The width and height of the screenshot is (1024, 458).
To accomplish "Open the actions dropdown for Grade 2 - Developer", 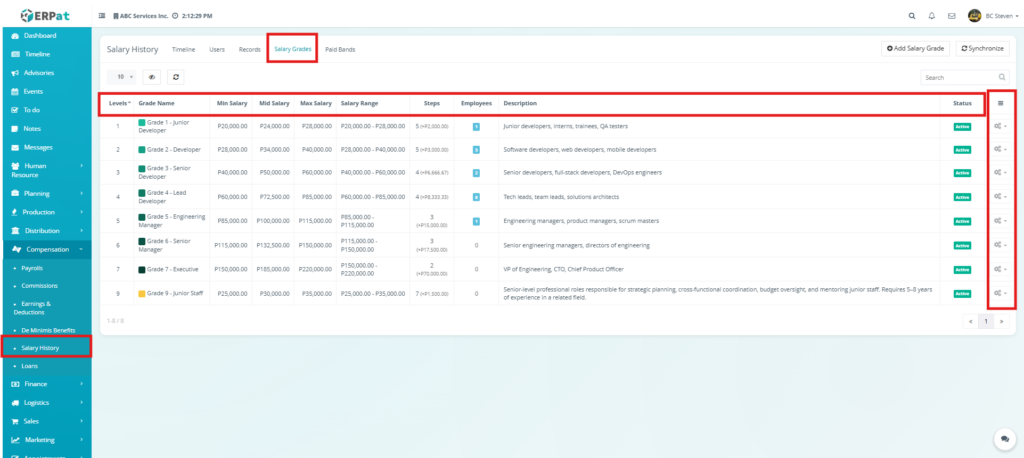I will coord(1001,150).
